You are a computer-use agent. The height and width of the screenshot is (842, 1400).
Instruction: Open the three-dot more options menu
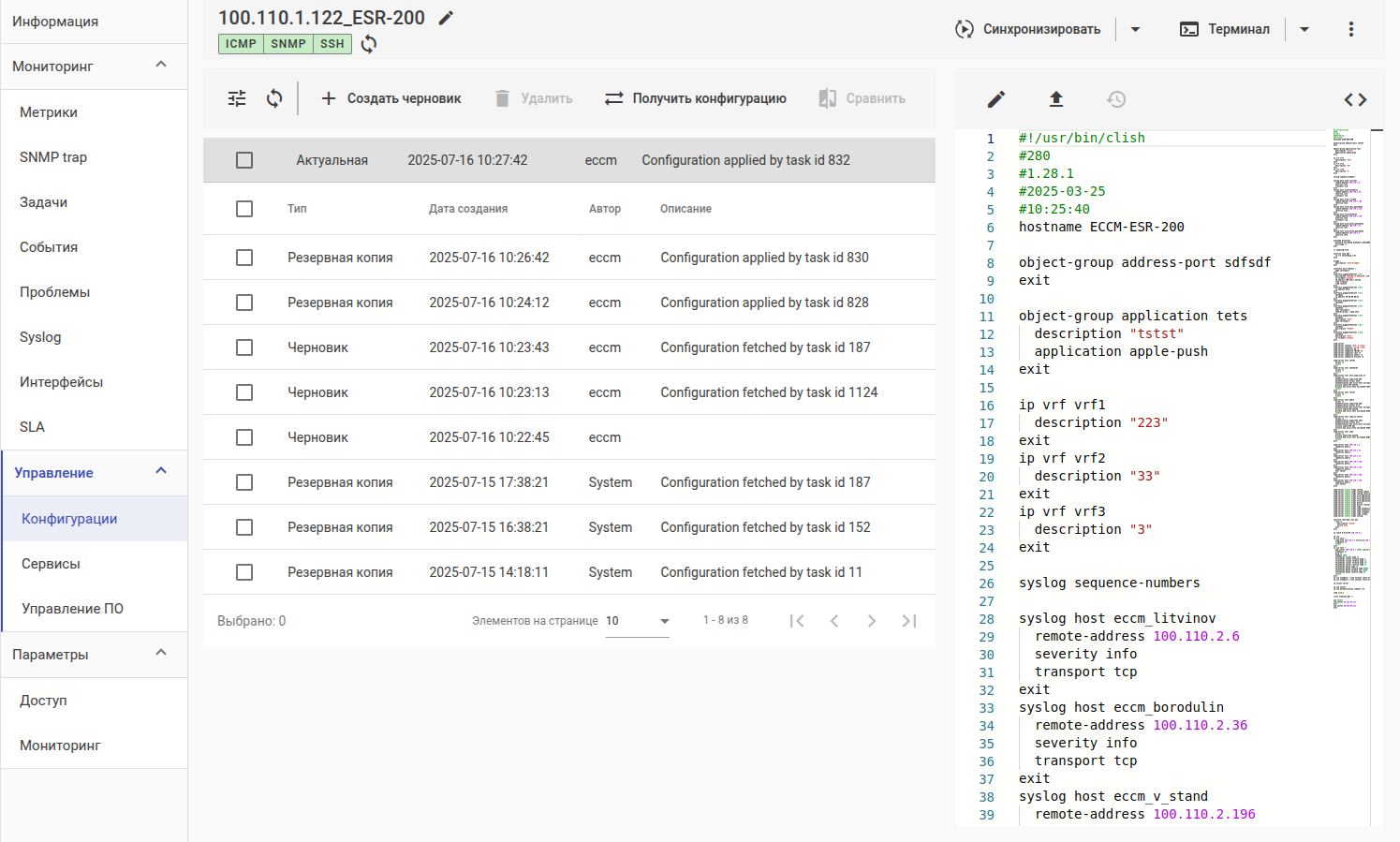[1350, 29]
